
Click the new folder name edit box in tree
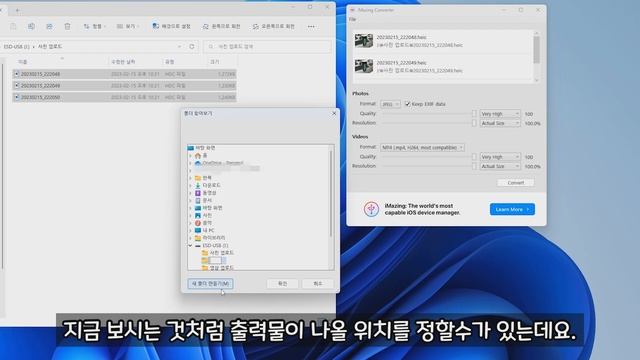[x=216, y=260]
